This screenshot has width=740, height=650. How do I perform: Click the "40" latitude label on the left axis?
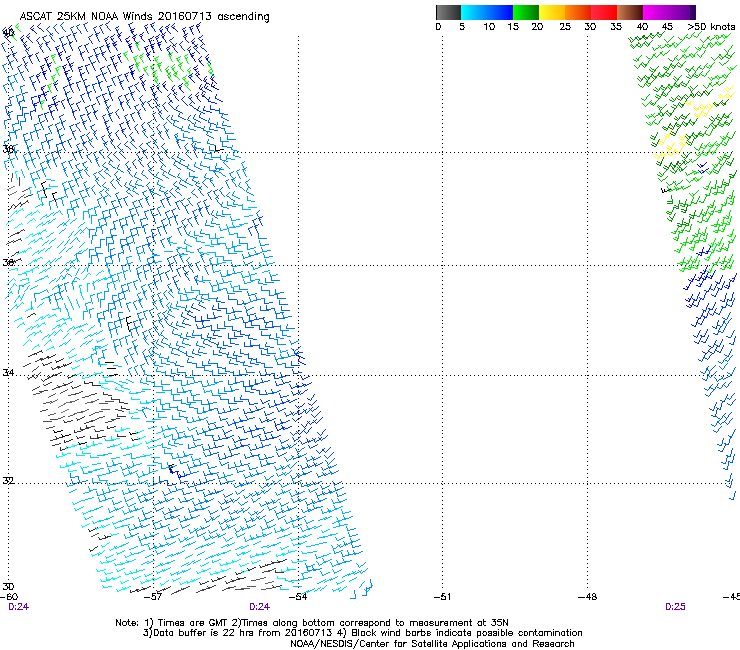pos(8,33)
